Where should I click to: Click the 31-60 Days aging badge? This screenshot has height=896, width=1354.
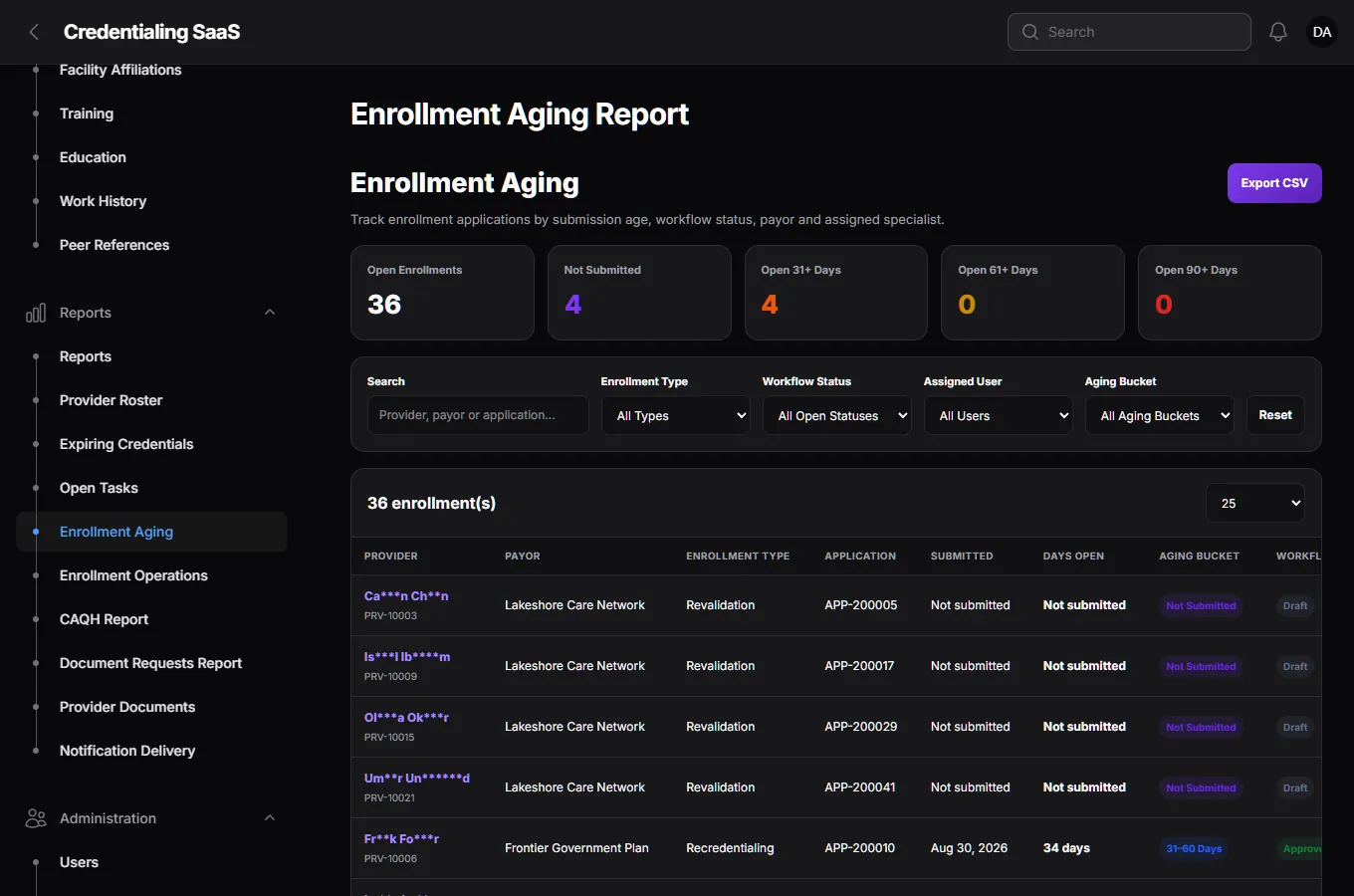pyautogui.click(x=1194, y=849)
